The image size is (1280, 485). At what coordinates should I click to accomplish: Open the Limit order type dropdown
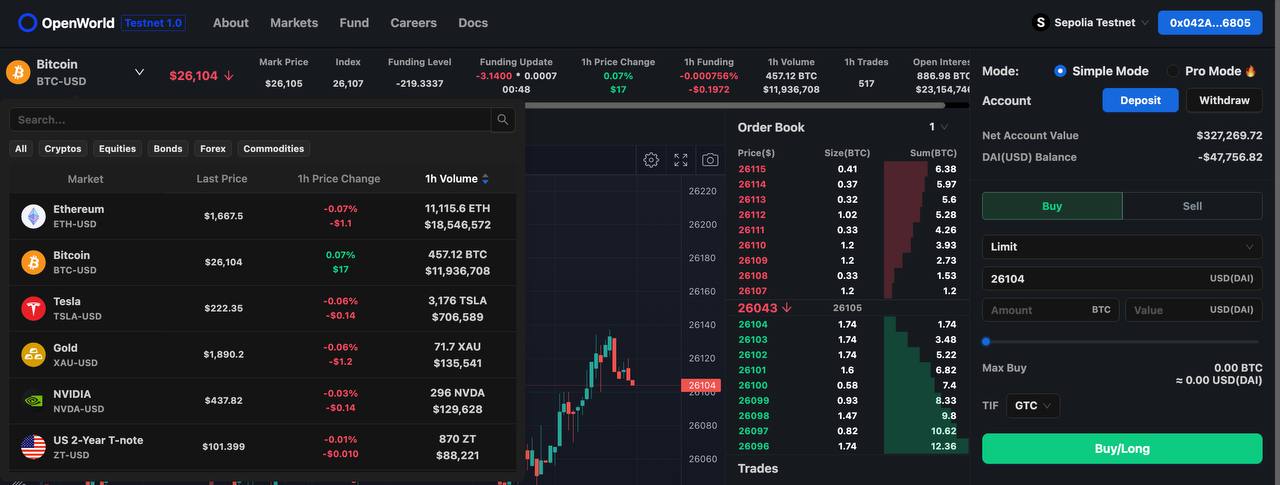[1122, 247]
